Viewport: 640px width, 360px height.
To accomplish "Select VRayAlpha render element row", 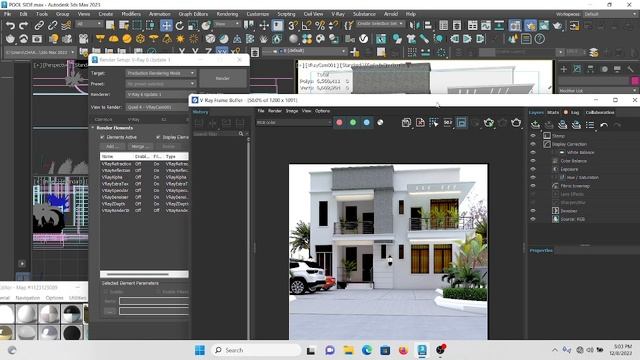I will click(144, 177).
